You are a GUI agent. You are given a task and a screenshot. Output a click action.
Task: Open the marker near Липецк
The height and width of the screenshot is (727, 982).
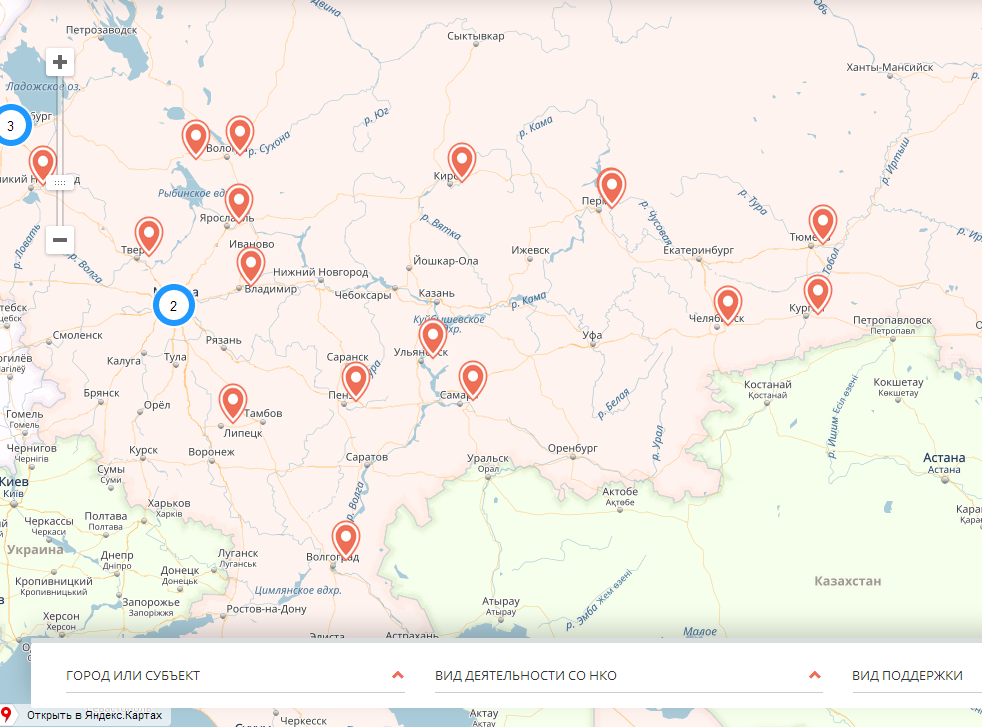tap(233, 401)
